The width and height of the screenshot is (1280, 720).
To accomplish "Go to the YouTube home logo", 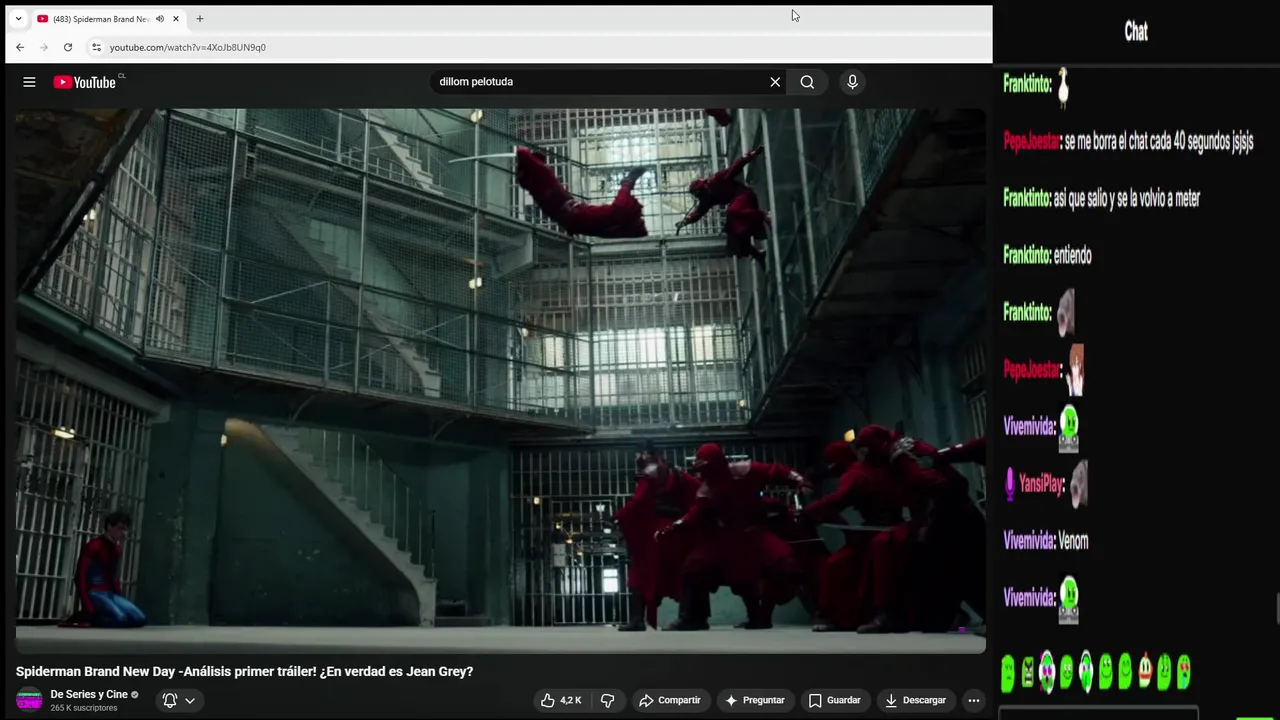I will [x=85, y=82].
